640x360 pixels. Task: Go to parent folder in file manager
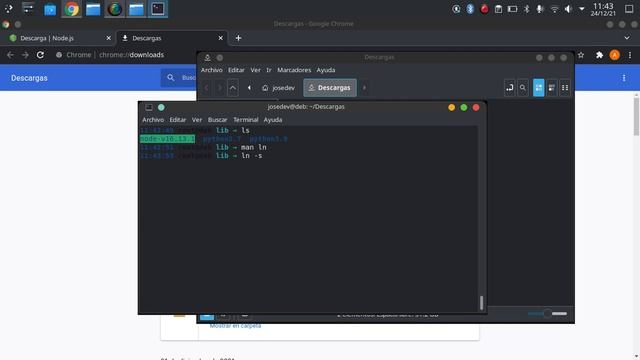tap(233, 88)
